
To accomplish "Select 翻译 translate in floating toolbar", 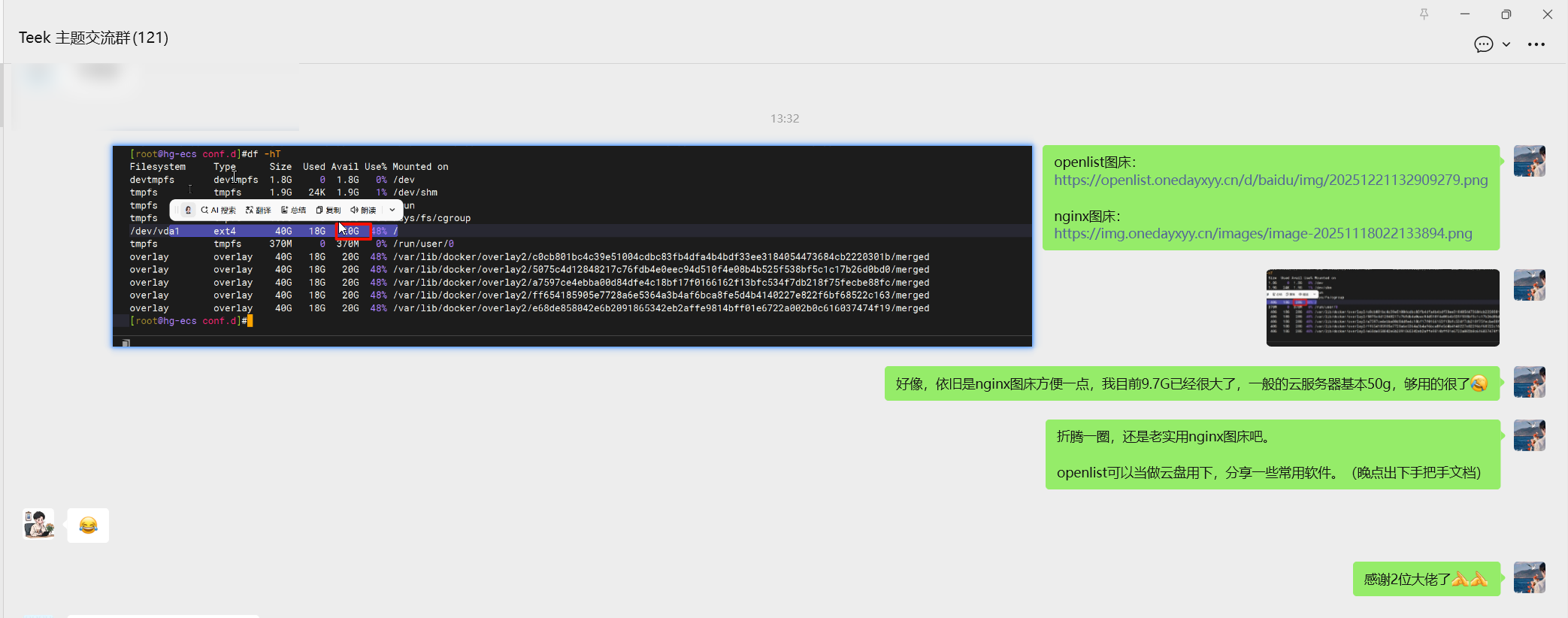I will [258, 211].
